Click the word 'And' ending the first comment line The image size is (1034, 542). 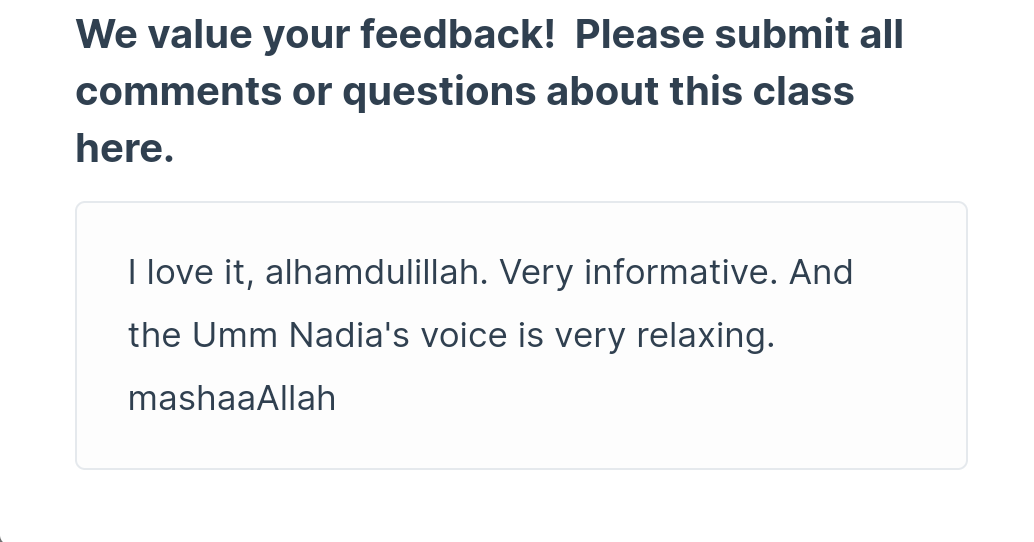[821, 272]
